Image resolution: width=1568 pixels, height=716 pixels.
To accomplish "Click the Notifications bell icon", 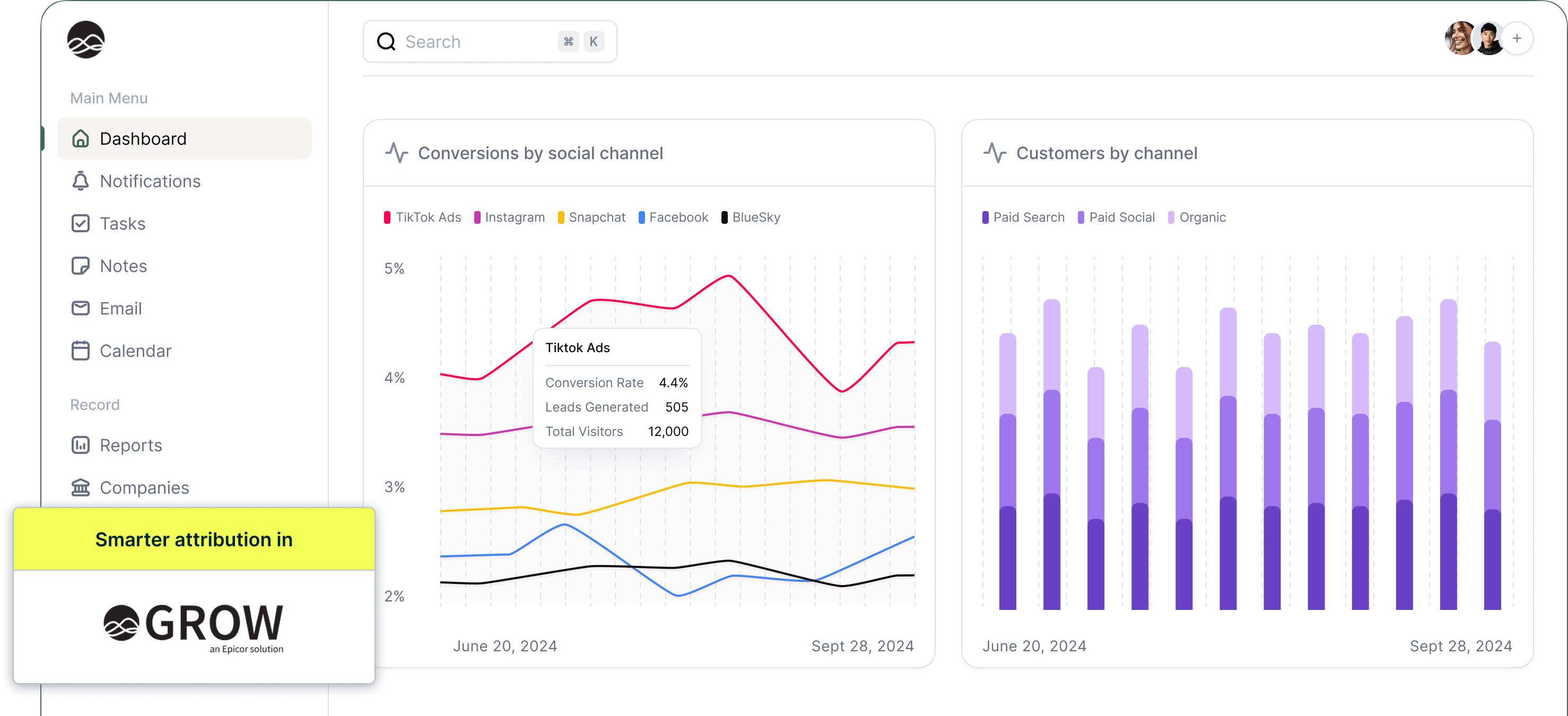I will (x=80, y=181).
